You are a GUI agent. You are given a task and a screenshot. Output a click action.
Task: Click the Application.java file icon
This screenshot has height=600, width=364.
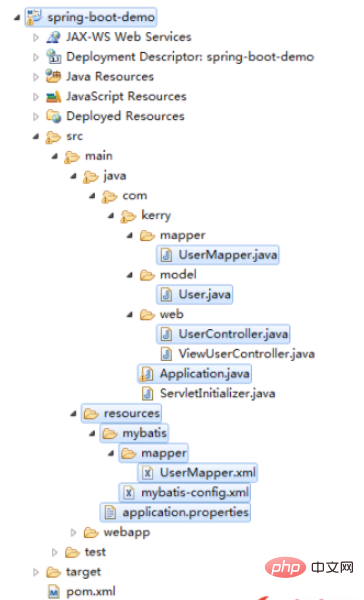click(x=147, y=374)
